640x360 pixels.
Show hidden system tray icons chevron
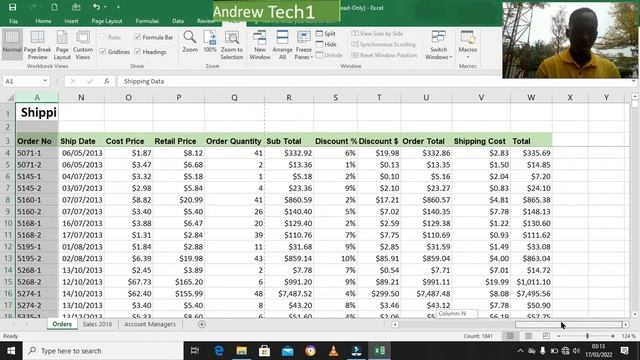[x=520, y=351]
